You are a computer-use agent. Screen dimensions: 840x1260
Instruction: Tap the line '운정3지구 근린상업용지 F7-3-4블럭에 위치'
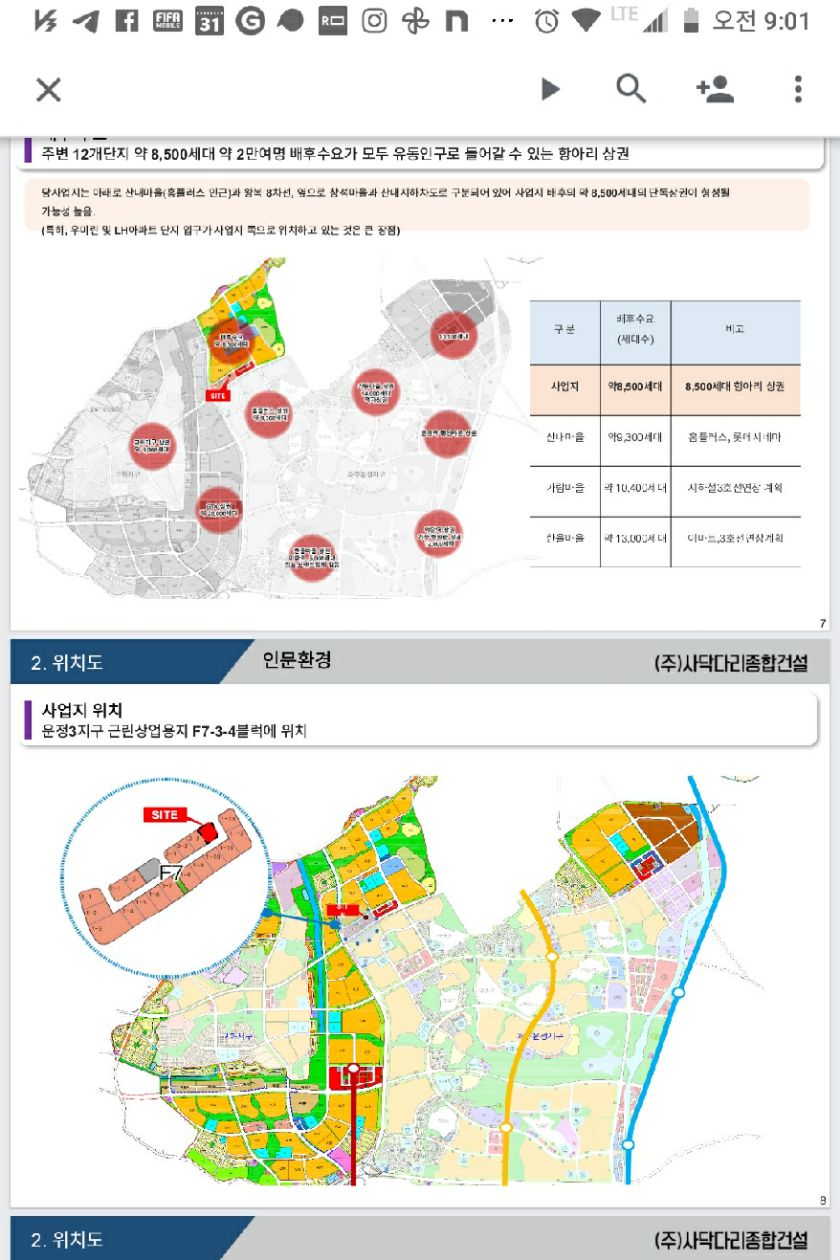[174, 732]
